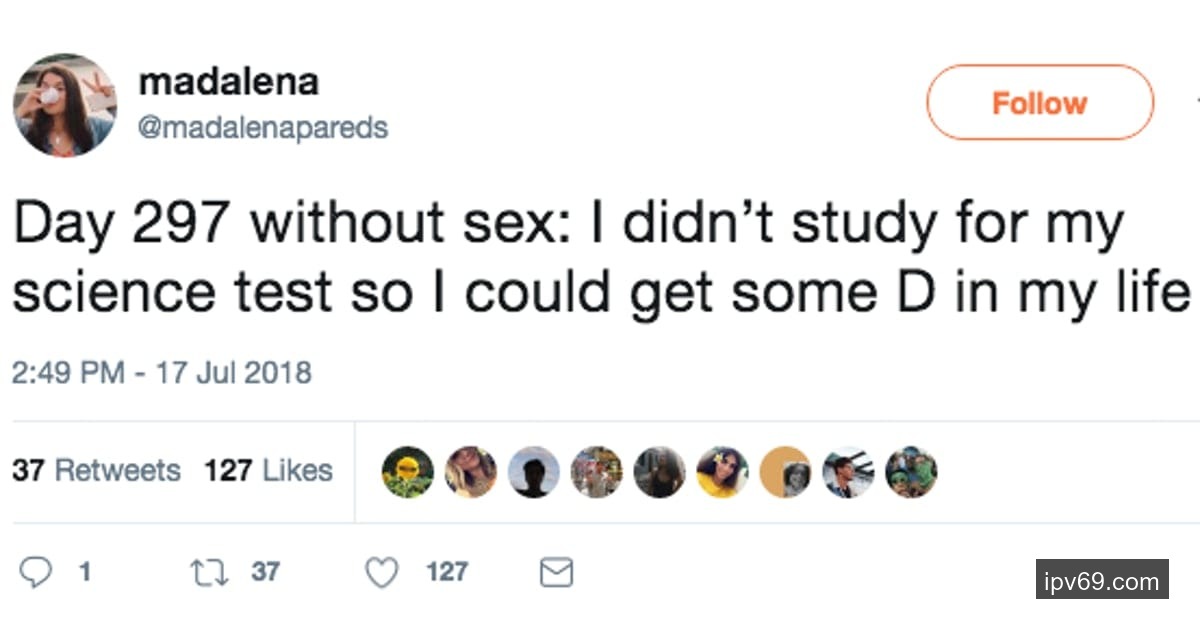Click the sunflower liker avatar

408,472
